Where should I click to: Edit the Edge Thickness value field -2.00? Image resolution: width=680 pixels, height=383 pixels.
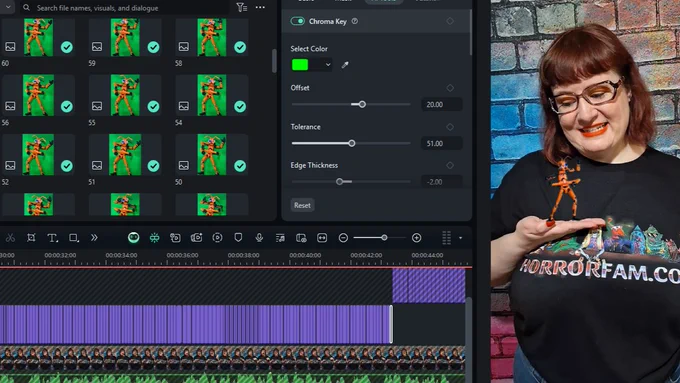pyautogui.click(x=441, y=182)
